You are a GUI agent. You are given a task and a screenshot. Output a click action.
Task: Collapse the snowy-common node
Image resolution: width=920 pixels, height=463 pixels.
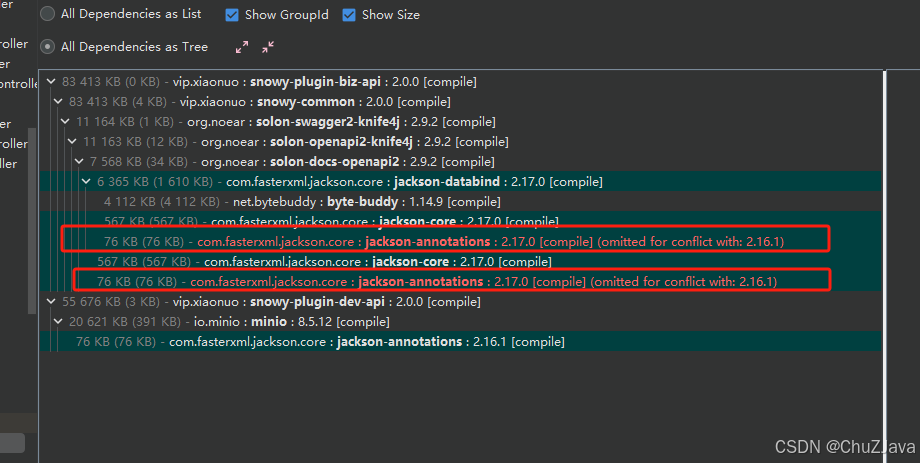pyautogui.click(x=58, y=102)
